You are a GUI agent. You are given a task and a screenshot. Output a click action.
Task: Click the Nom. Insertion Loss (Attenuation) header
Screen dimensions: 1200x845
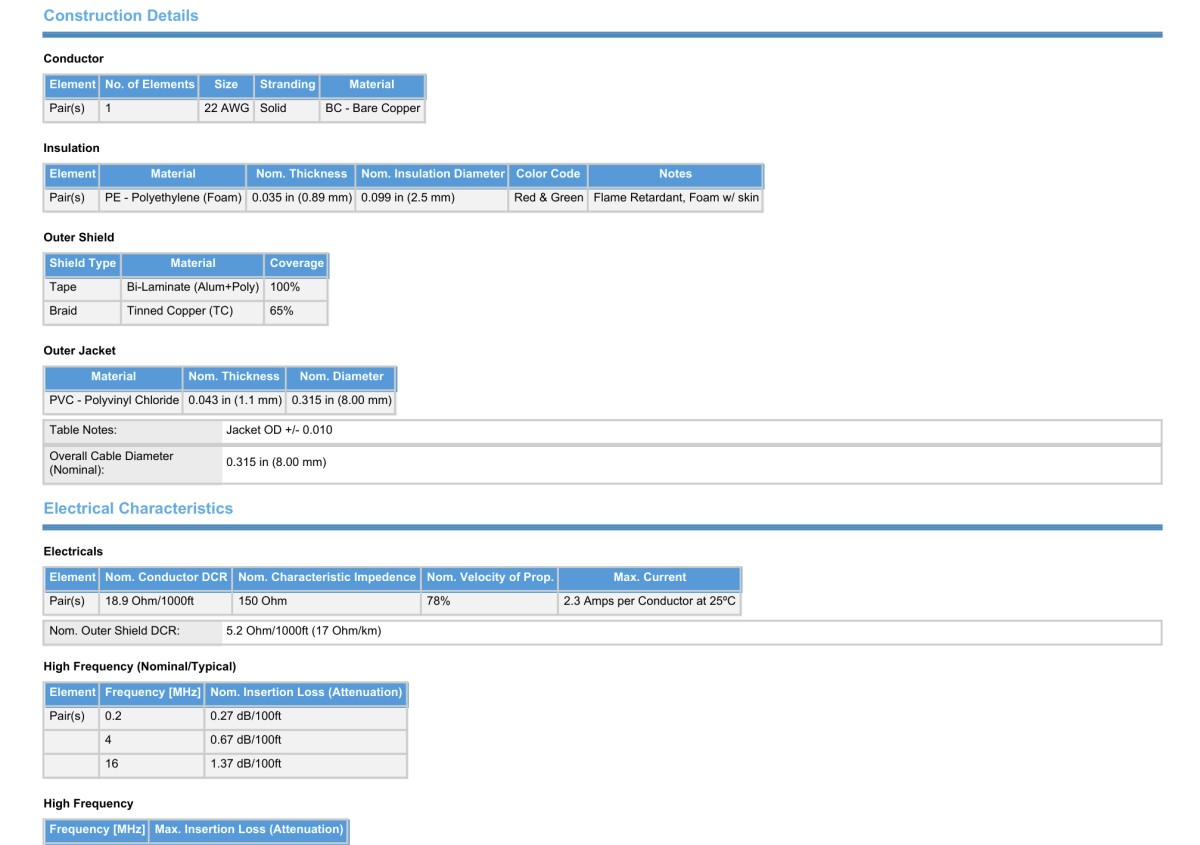[306, 692]
